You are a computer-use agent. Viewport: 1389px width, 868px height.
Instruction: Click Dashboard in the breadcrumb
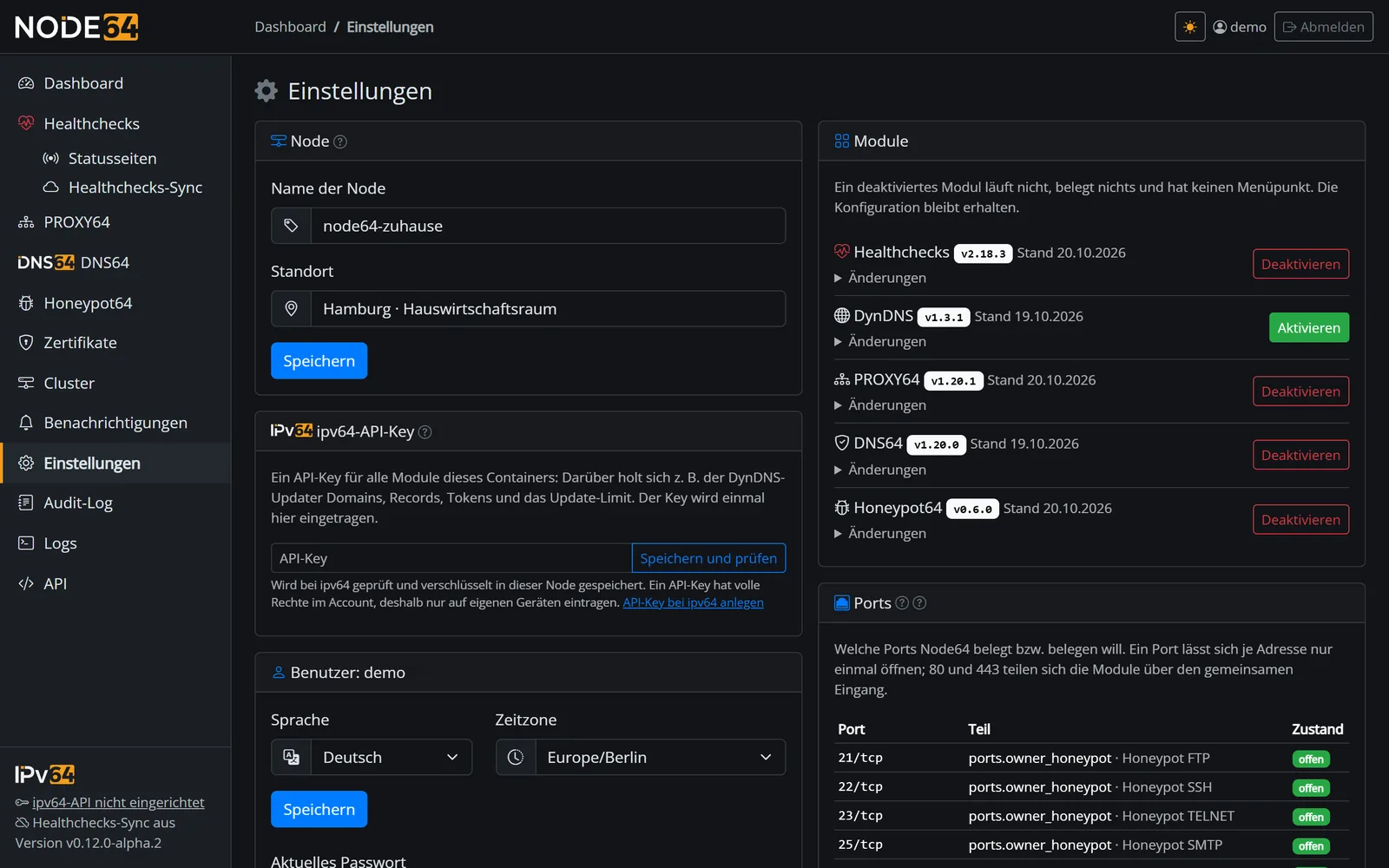tap(290, 27)
